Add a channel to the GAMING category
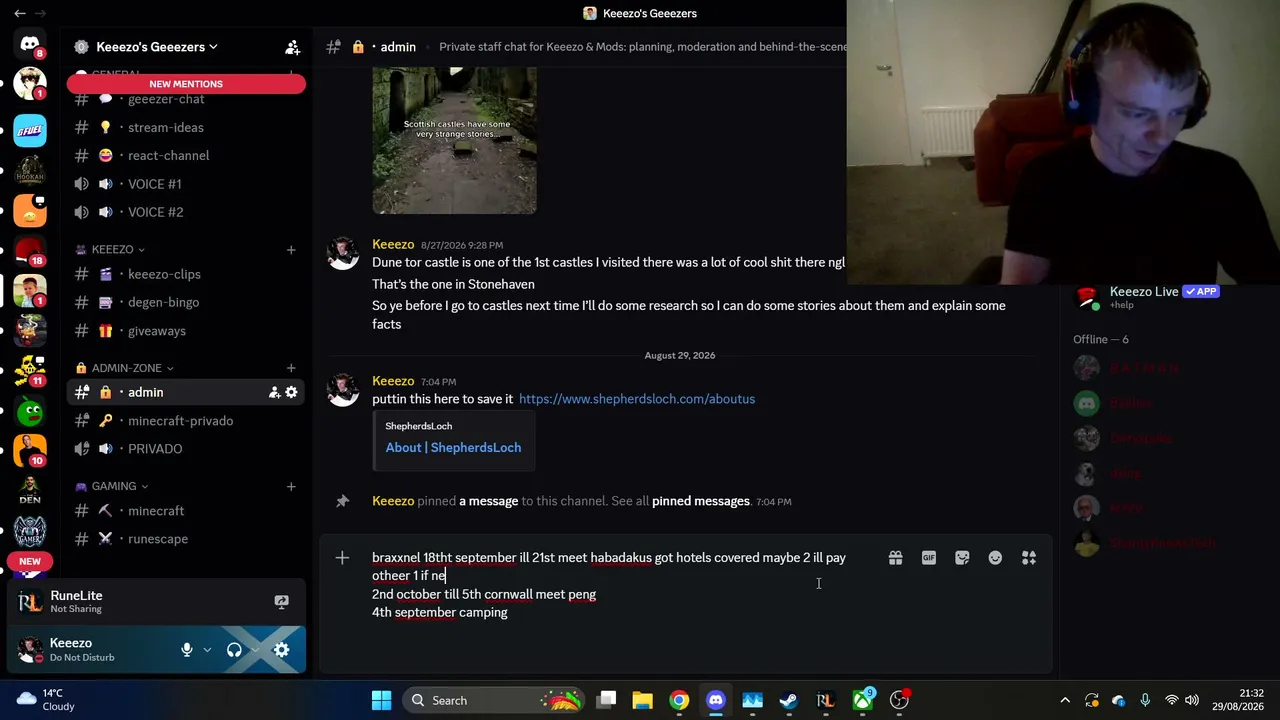The height and width of the screenshot is (720, 1280). point(291,487)
